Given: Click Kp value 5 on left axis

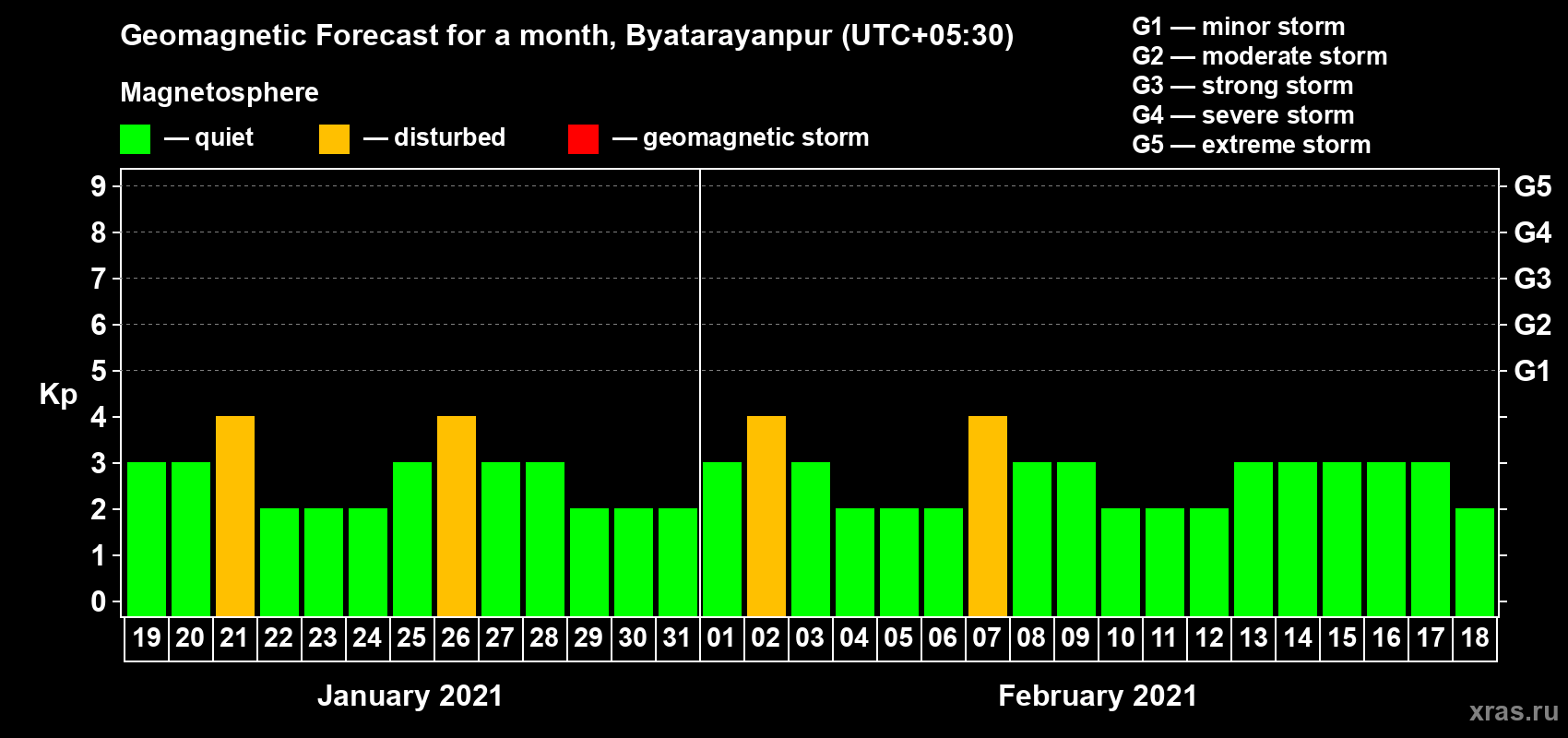Looking at the screenshot, I should (x=99, y=371).
